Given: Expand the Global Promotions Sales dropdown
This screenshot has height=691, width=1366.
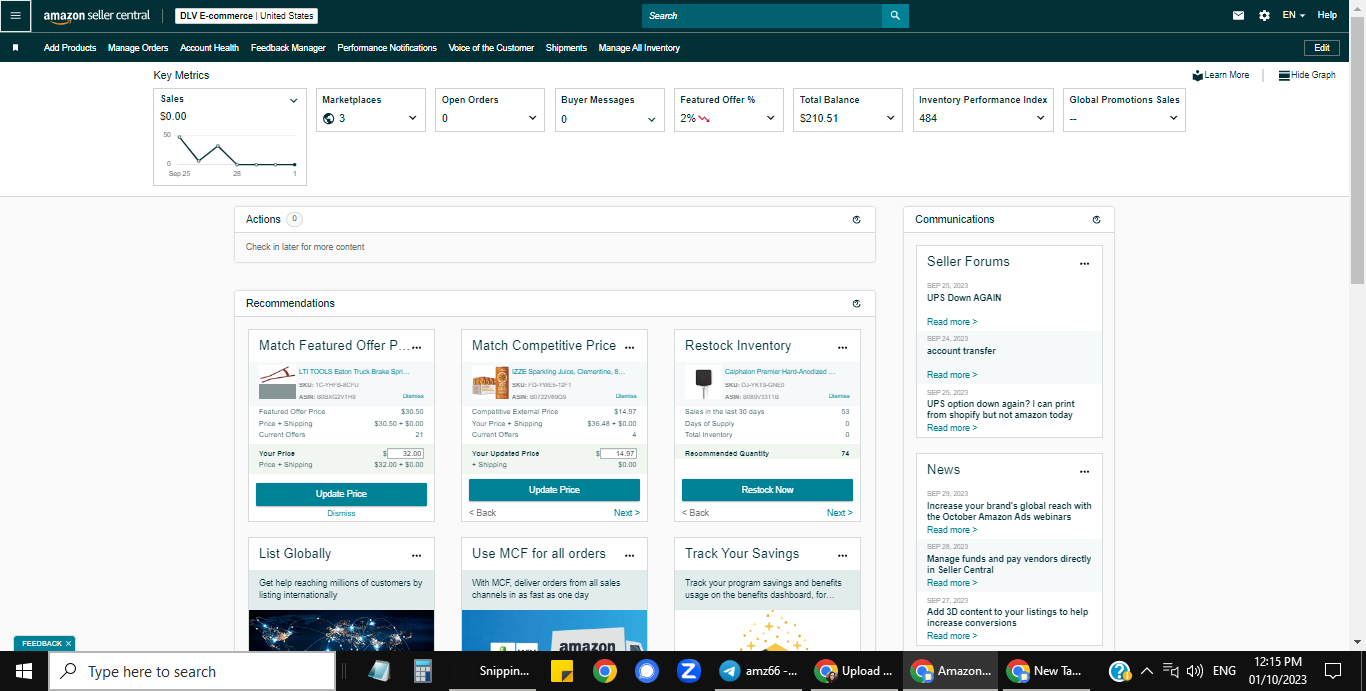Looking at the screenshot, I should coord(1174,118).
